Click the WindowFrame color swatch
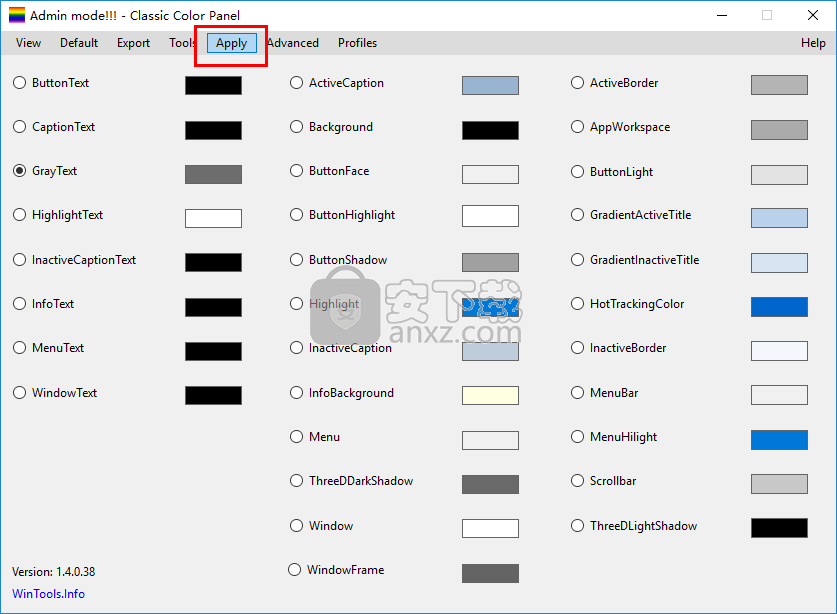Screen dimensions: 837x614 (x=490, y=573)
